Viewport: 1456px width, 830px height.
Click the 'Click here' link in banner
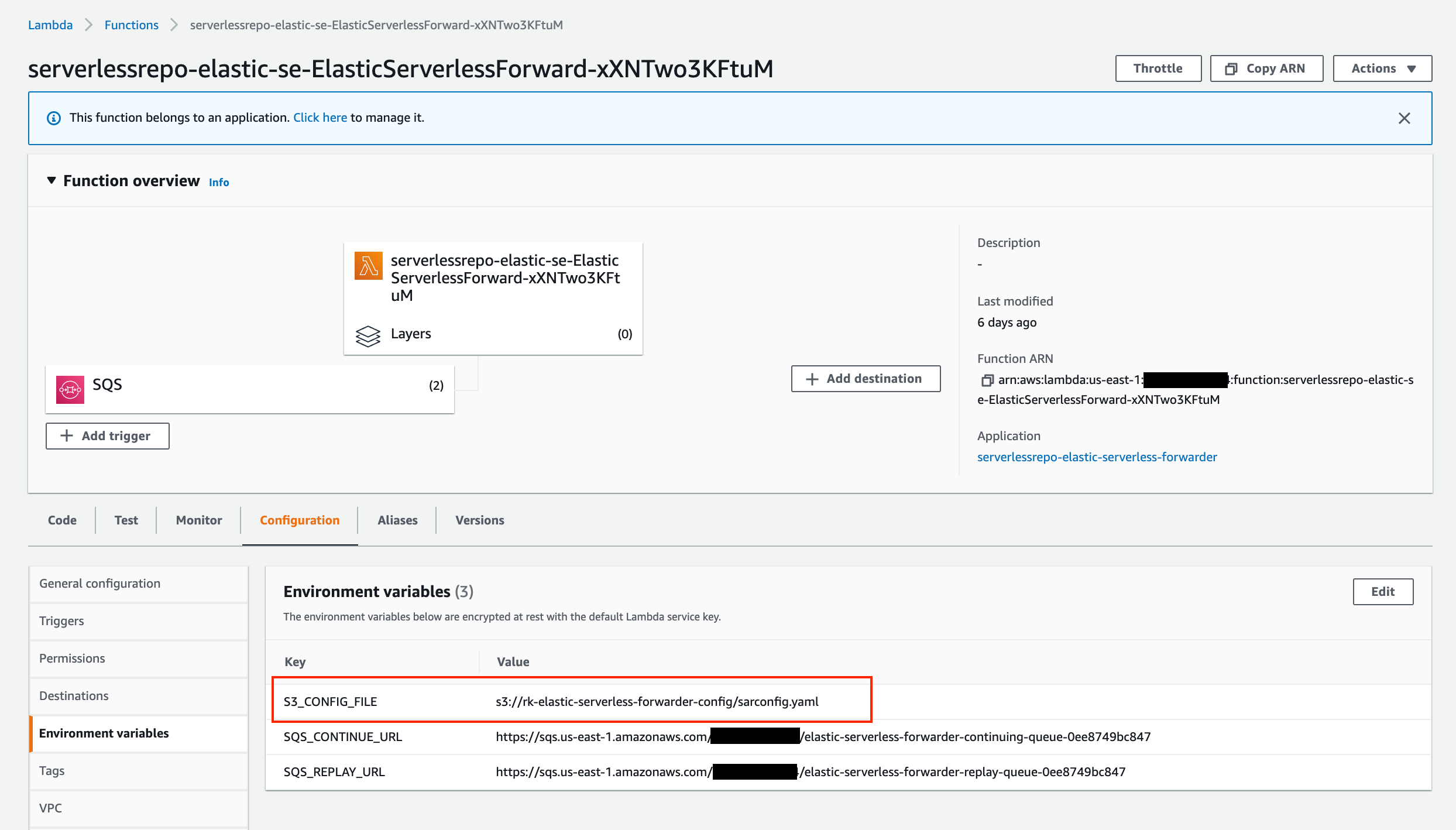tap(320, 118)
